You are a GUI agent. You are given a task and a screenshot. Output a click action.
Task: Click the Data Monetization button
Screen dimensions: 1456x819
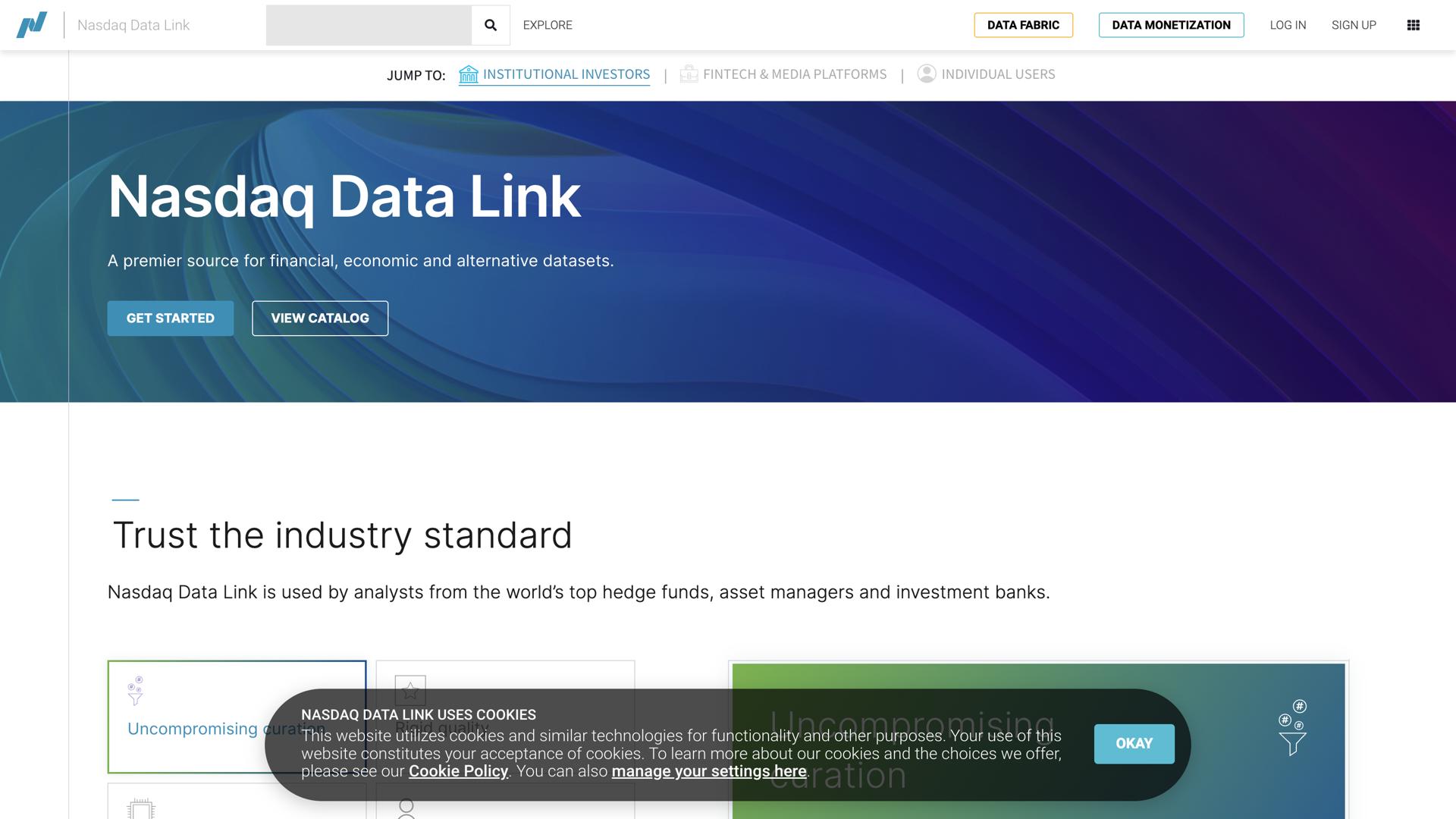click(1171, 25)
